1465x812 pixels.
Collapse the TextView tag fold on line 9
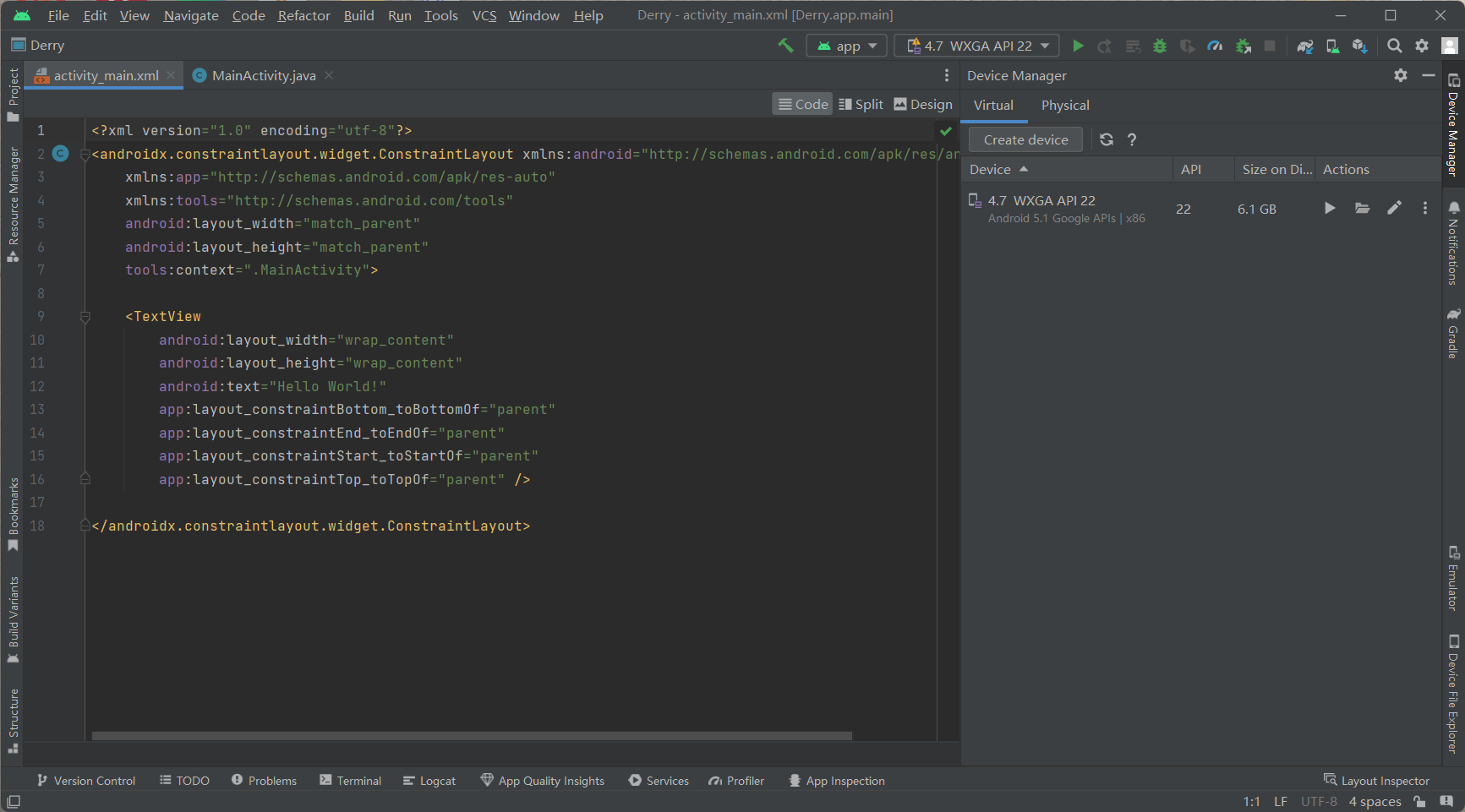coord(85,317)
